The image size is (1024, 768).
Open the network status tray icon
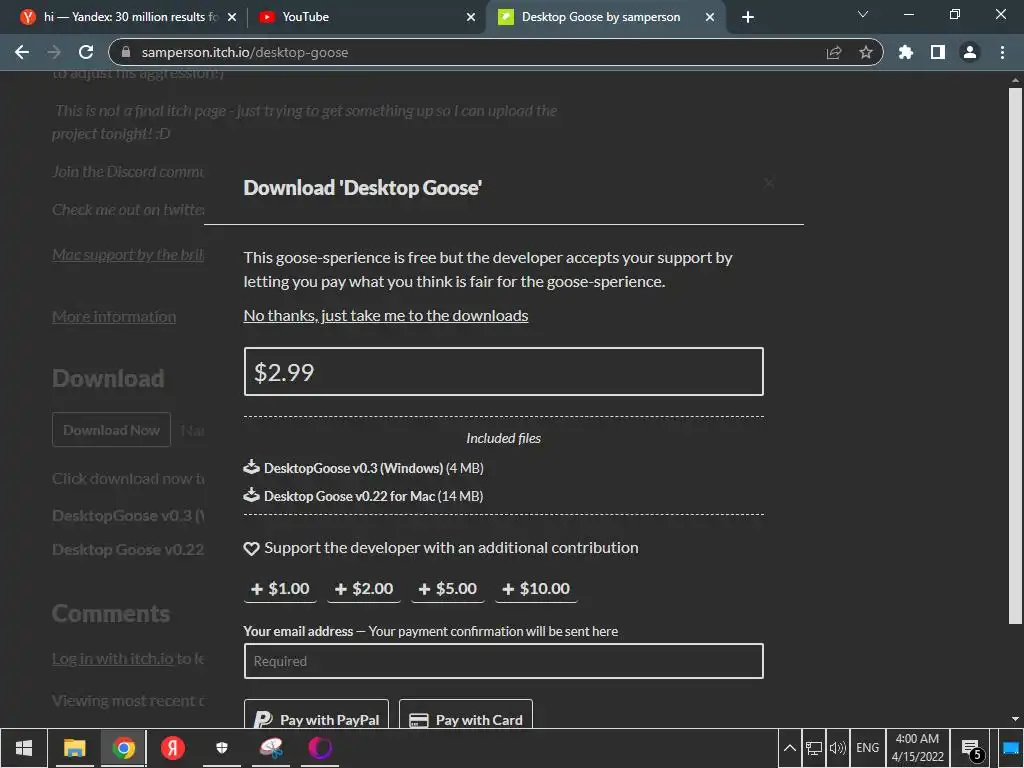click(814, 748)
